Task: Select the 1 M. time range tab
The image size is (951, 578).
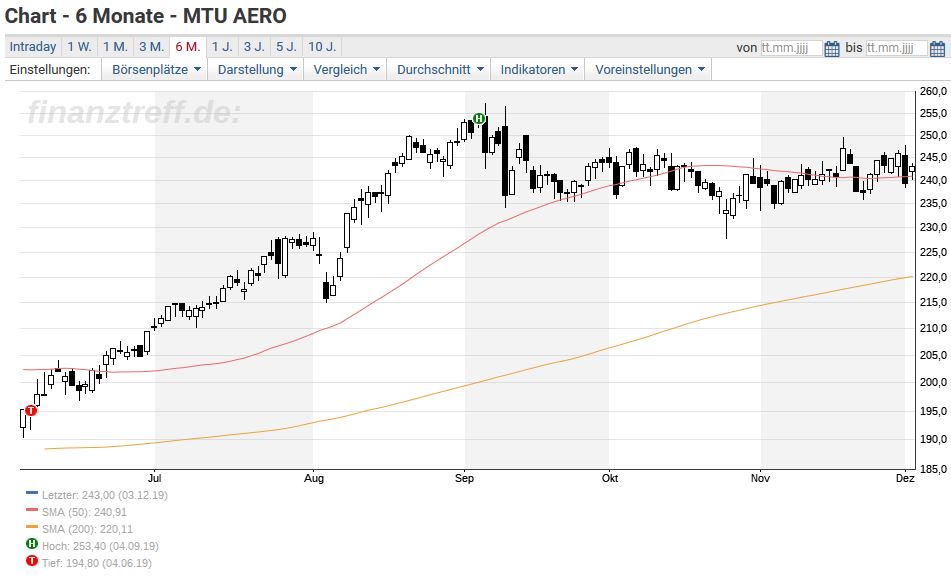Action: click(x=115, y=47)
